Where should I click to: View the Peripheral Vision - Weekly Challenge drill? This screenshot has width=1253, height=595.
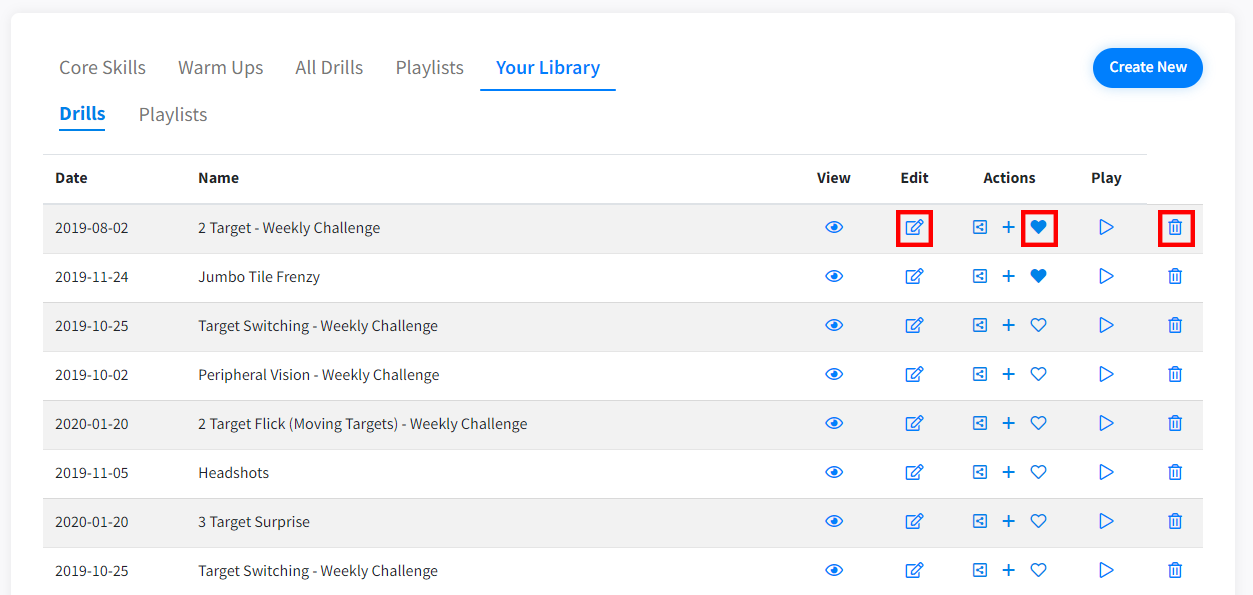[834, 374]
